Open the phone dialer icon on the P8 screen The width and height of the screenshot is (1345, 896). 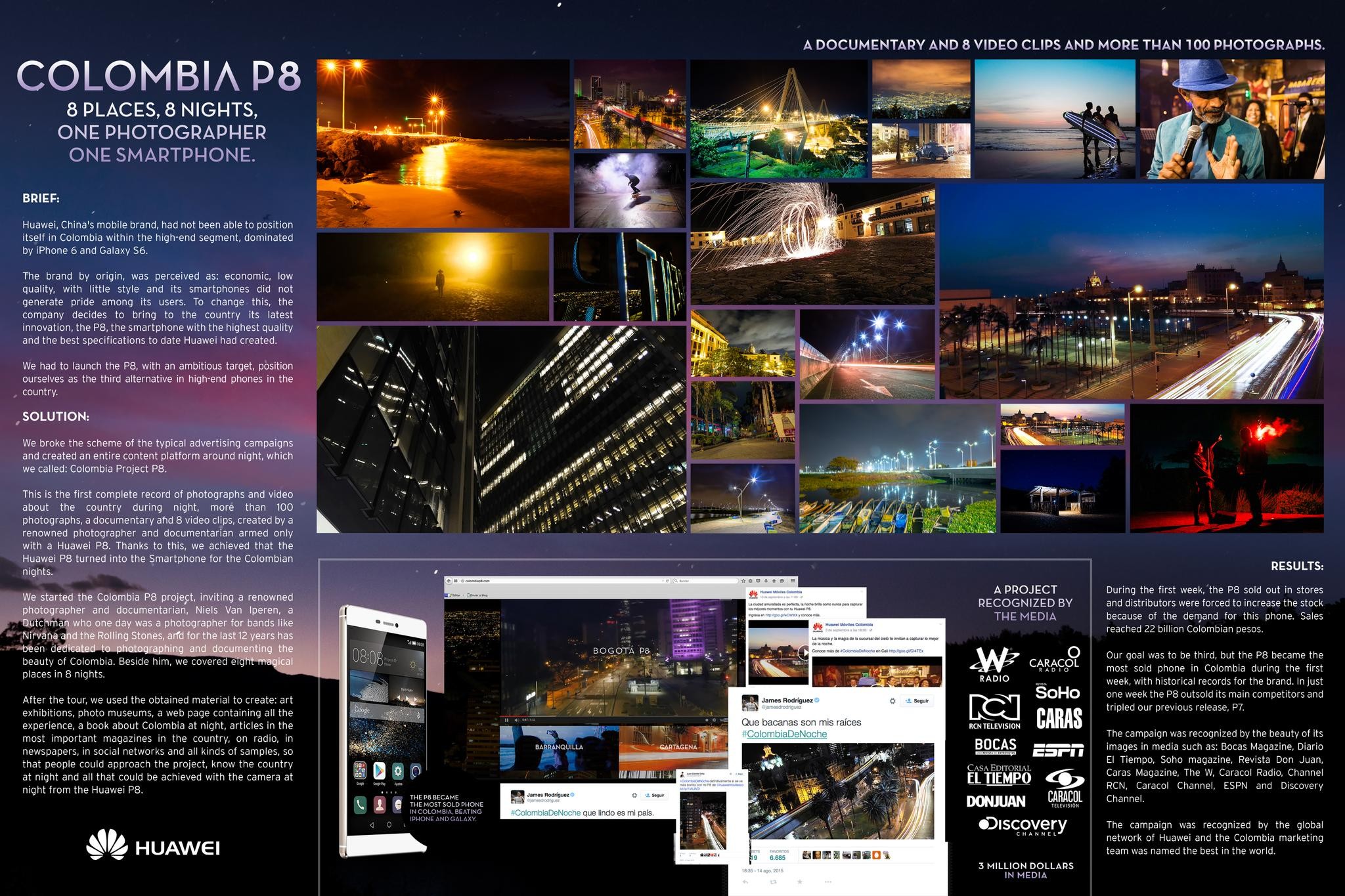tap(361, 805)
